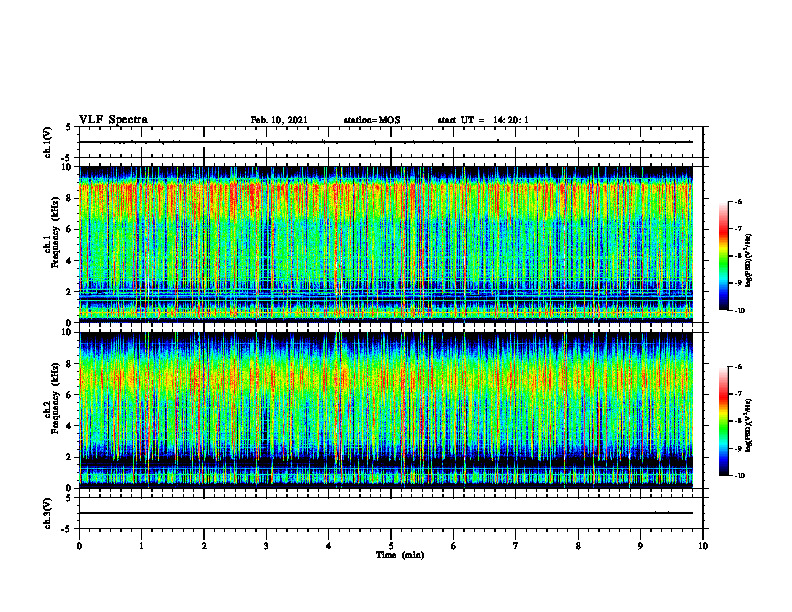The width and height of the screenshot is (792, 612).
Task: Click the '-6' label on ch.1 colorbar
Action: (x=738, y=201)
